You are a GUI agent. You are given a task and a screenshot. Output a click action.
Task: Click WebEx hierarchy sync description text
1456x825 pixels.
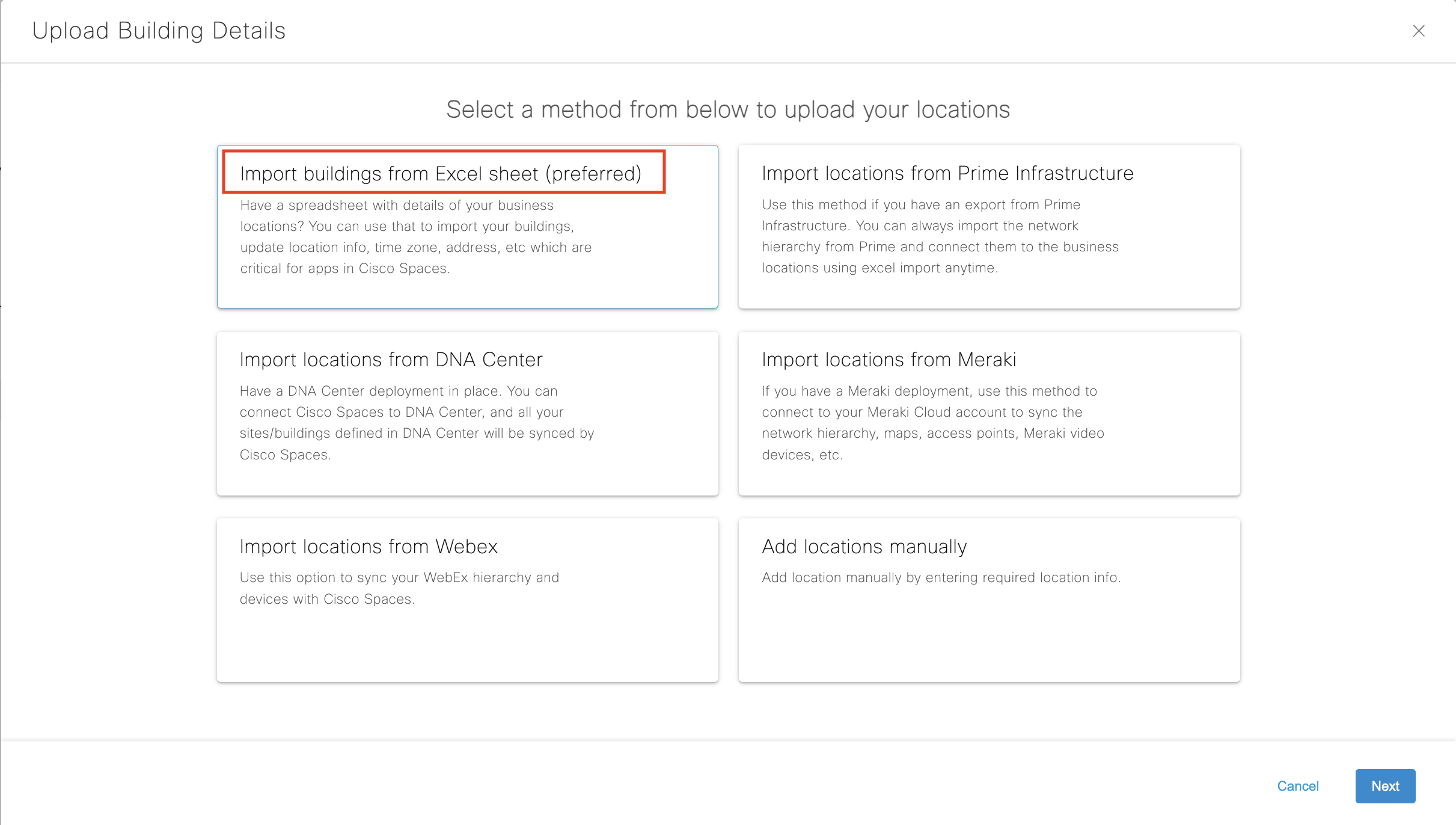(399, 588)
